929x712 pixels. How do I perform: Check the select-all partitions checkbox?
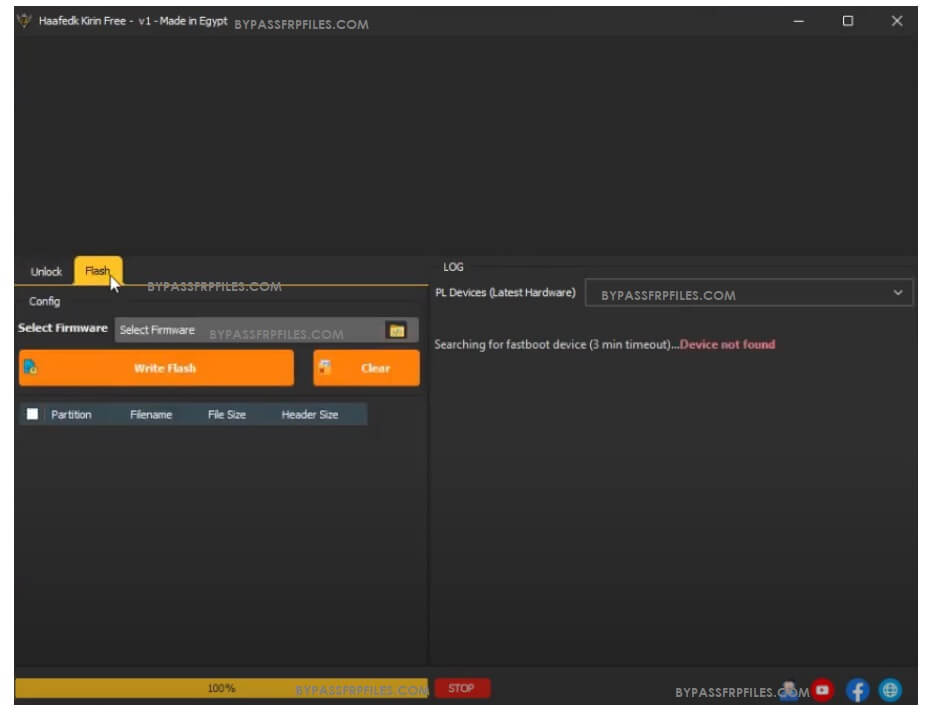32,412
